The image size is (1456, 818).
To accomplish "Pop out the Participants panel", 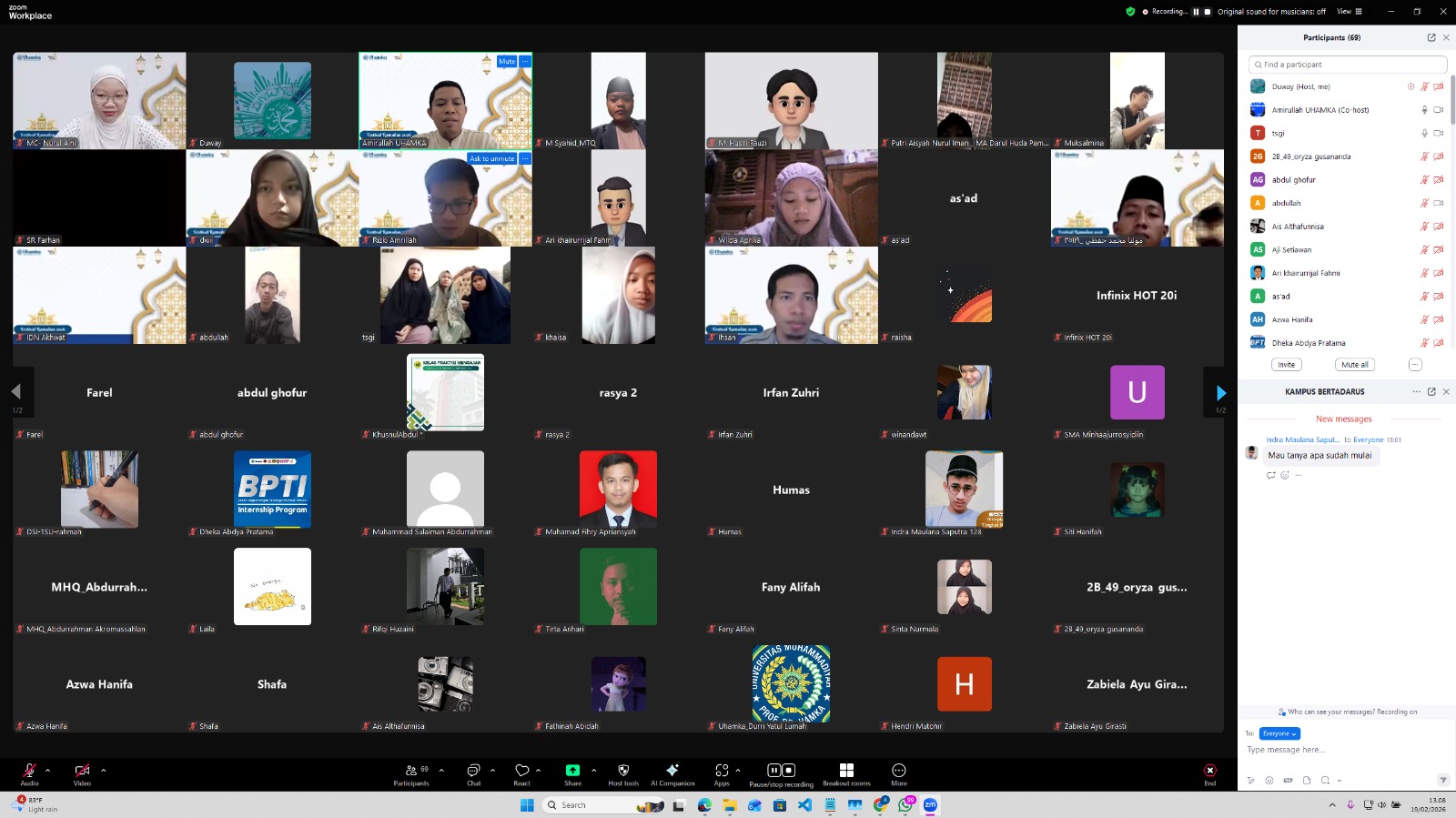I will (x=1431, y=37).
